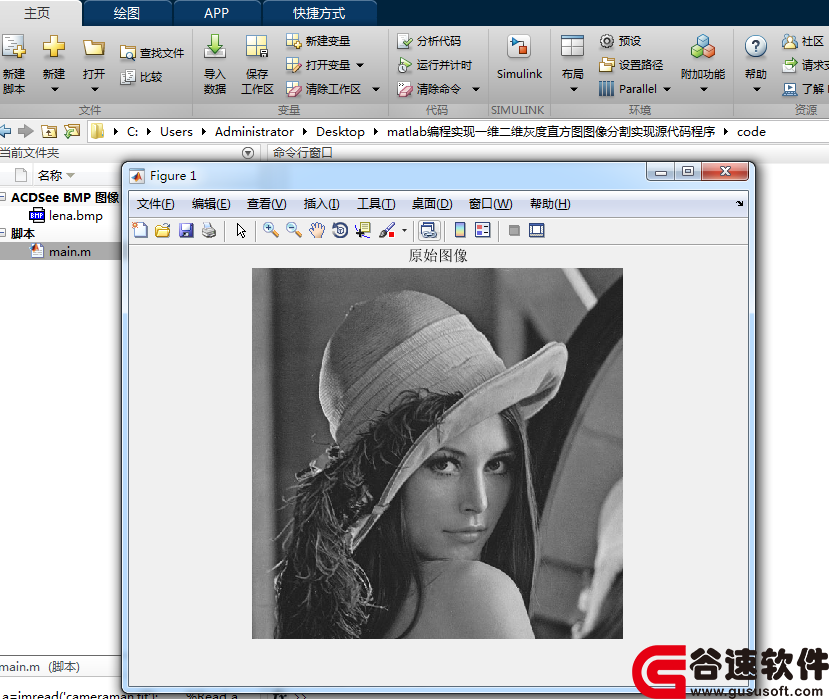Click the Lena image in Figure 1

pyautogui.click(x=437, y=453)
